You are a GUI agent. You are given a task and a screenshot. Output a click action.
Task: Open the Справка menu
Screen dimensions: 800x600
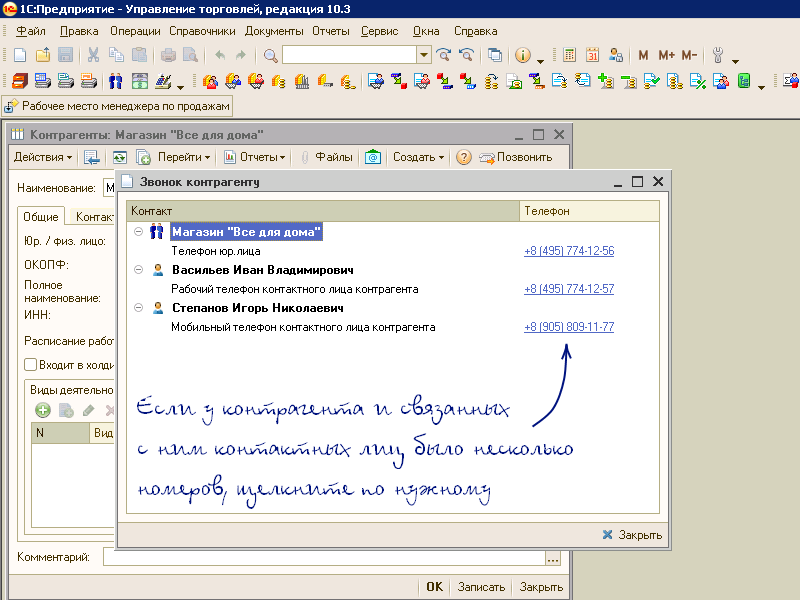coord(476,31)
